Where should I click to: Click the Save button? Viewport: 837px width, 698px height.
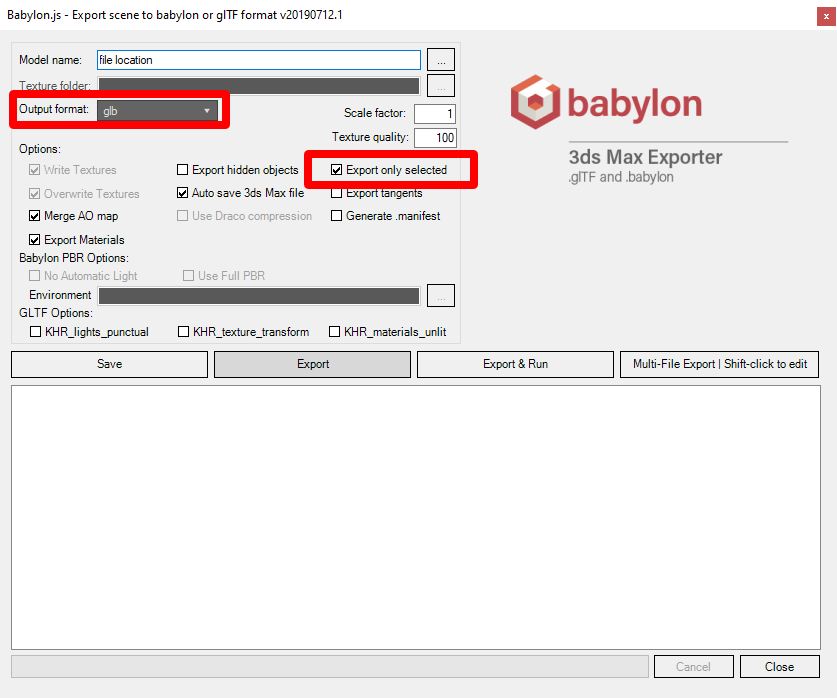109,364
